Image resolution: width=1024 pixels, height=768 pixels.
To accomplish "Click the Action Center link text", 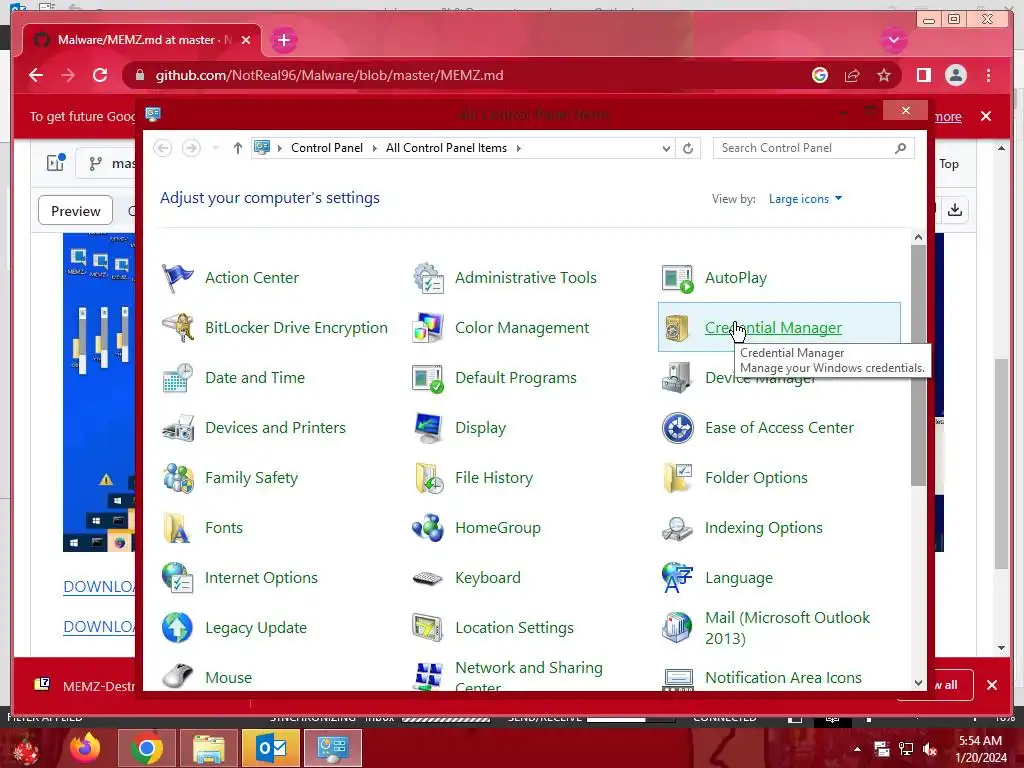I will [x=252, y=278].
